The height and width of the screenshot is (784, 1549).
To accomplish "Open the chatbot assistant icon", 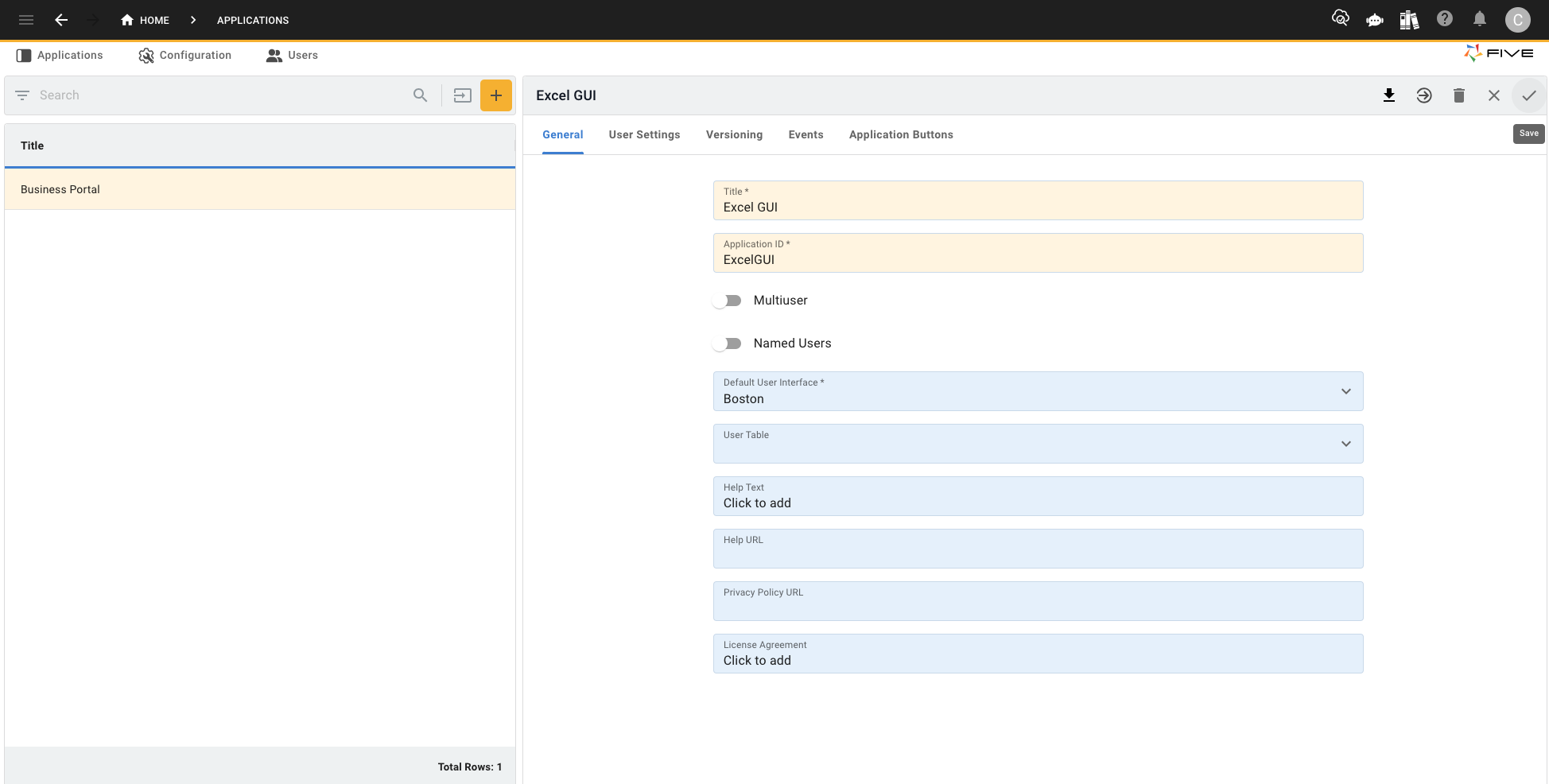I will [1375, 20].
